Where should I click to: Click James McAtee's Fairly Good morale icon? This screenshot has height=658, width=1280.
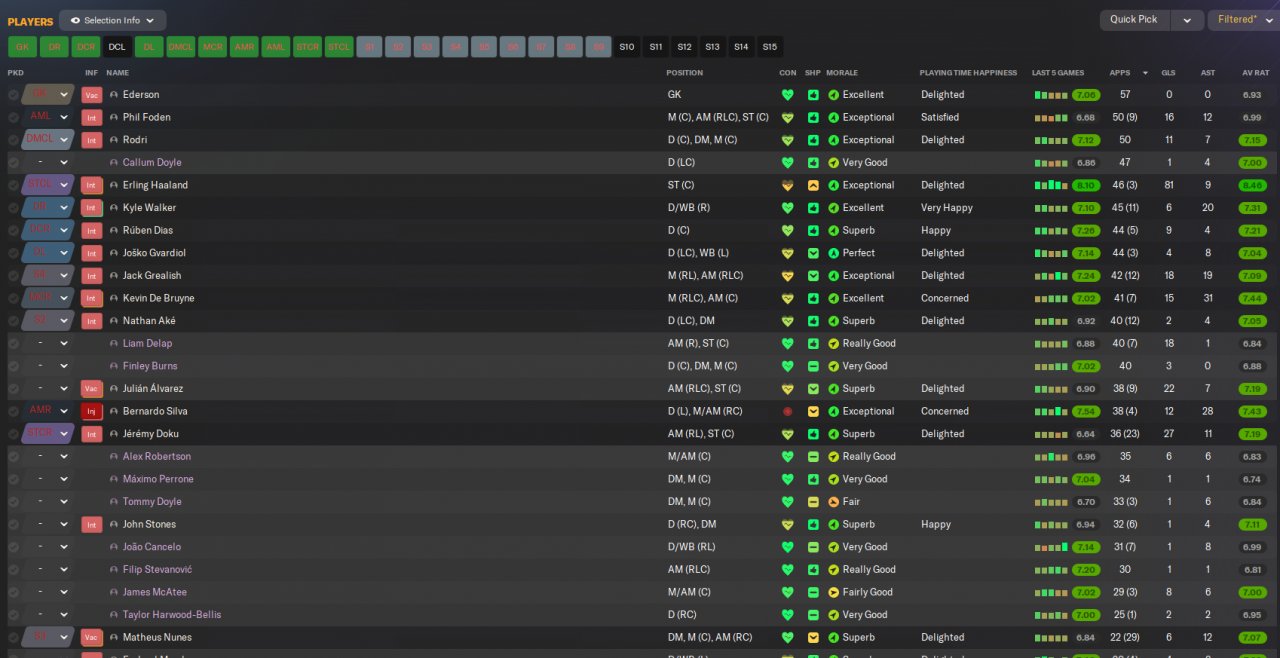834,592
